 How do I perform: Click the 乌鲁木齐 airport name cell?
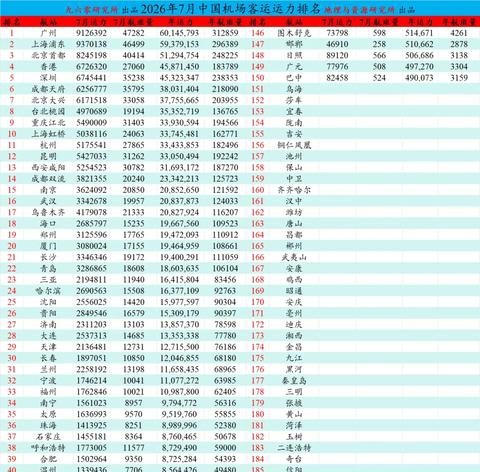48,212
